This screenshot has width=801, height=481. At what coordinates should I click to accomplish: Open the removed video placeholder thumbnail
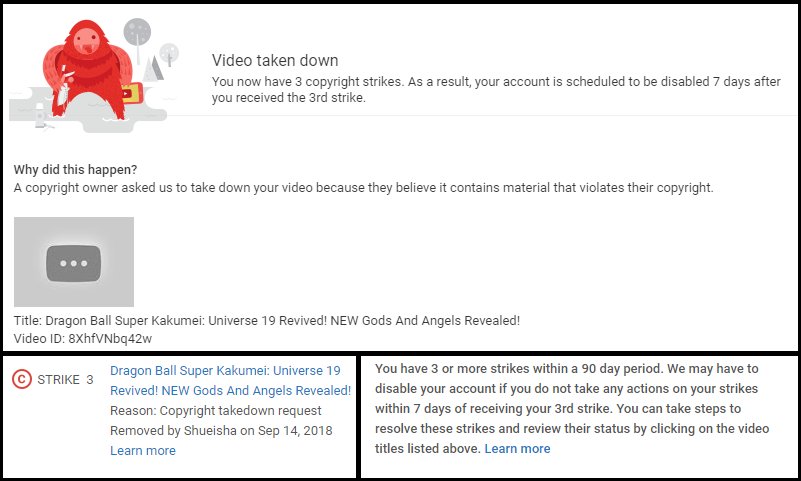(74, 262)
